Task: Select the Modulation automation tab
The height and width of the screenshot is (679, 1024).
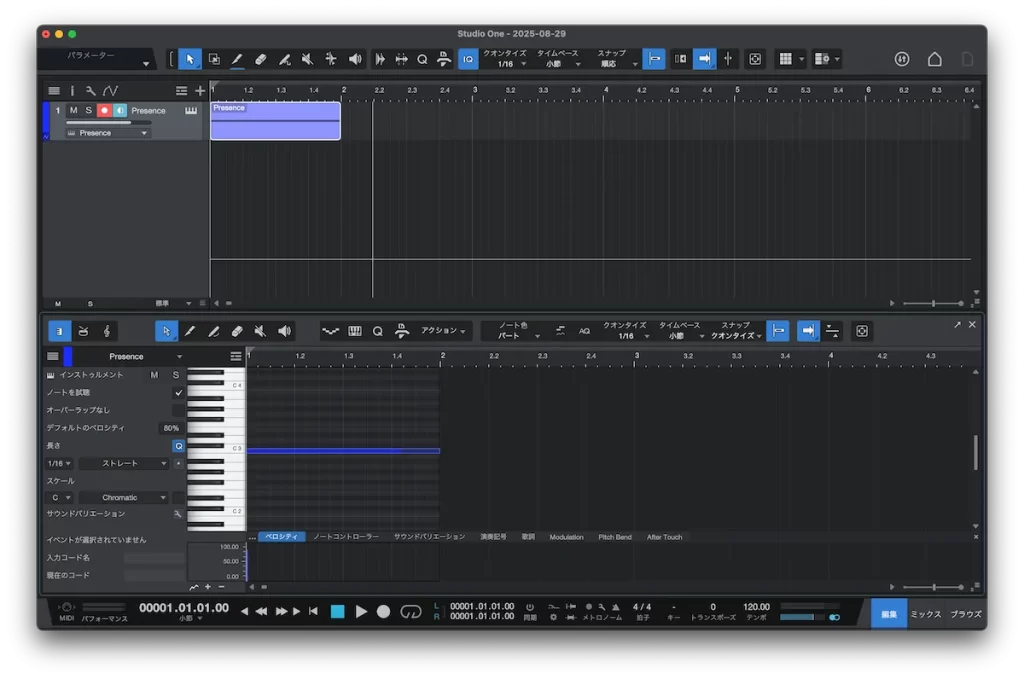Action: coord(566,537)
